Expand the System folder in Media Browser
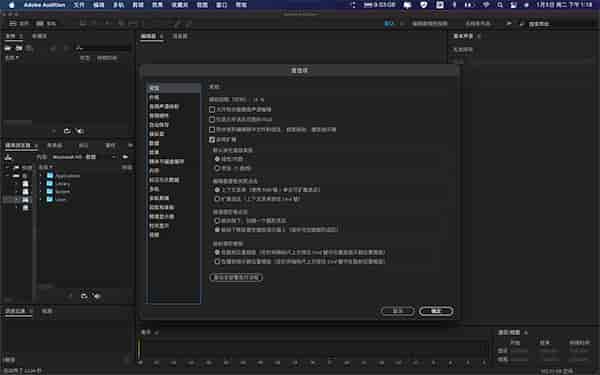This screenshot has height=375, width=600. 41,191
